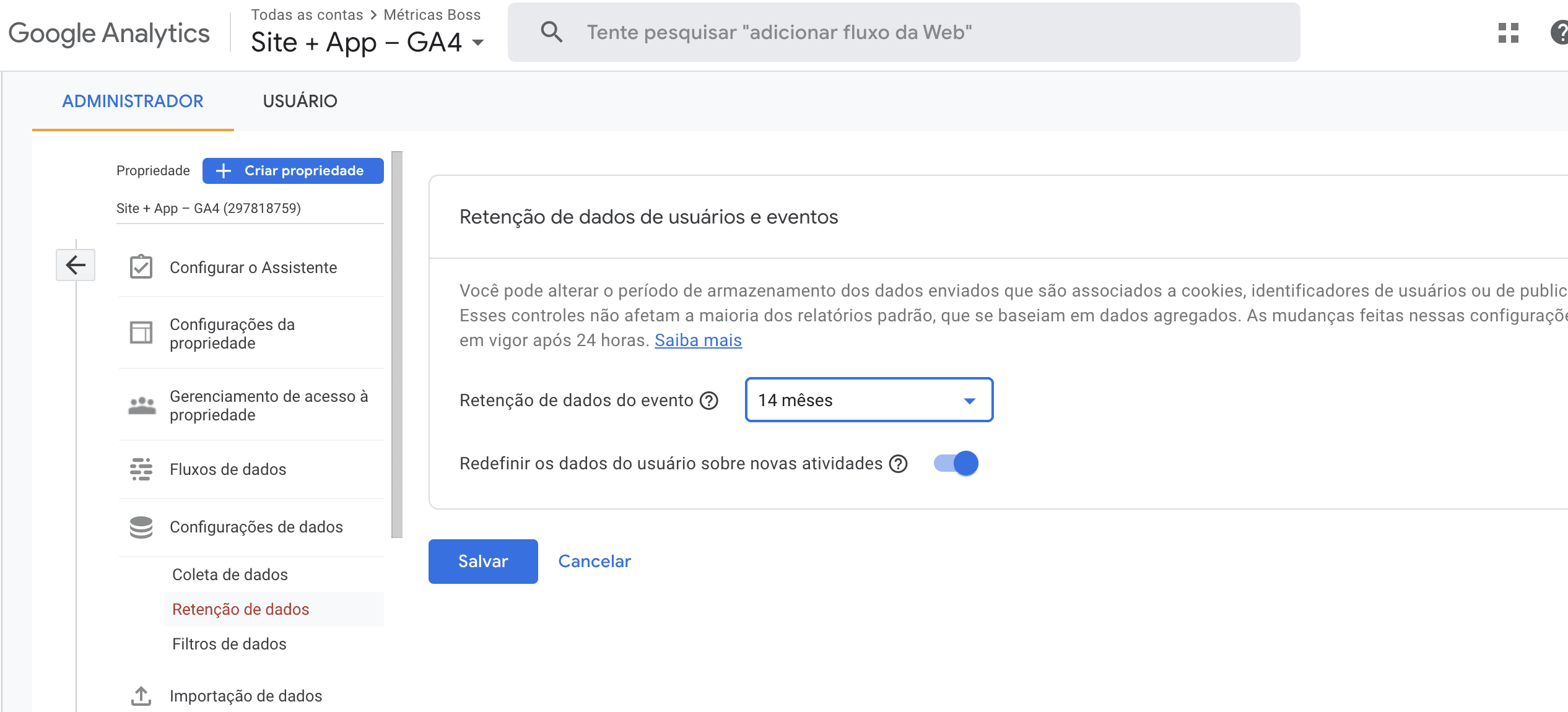The height and width of the screenshot is (712, 1568).
Task: Open Configurações da propriedade via its panel icon
Action: coord(142,332)
